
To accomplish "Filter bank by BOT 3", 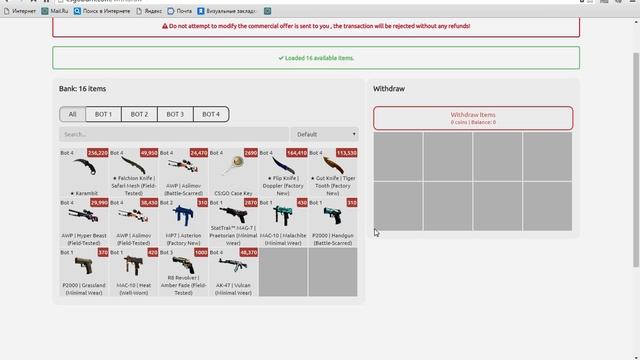I will (175, 114).
